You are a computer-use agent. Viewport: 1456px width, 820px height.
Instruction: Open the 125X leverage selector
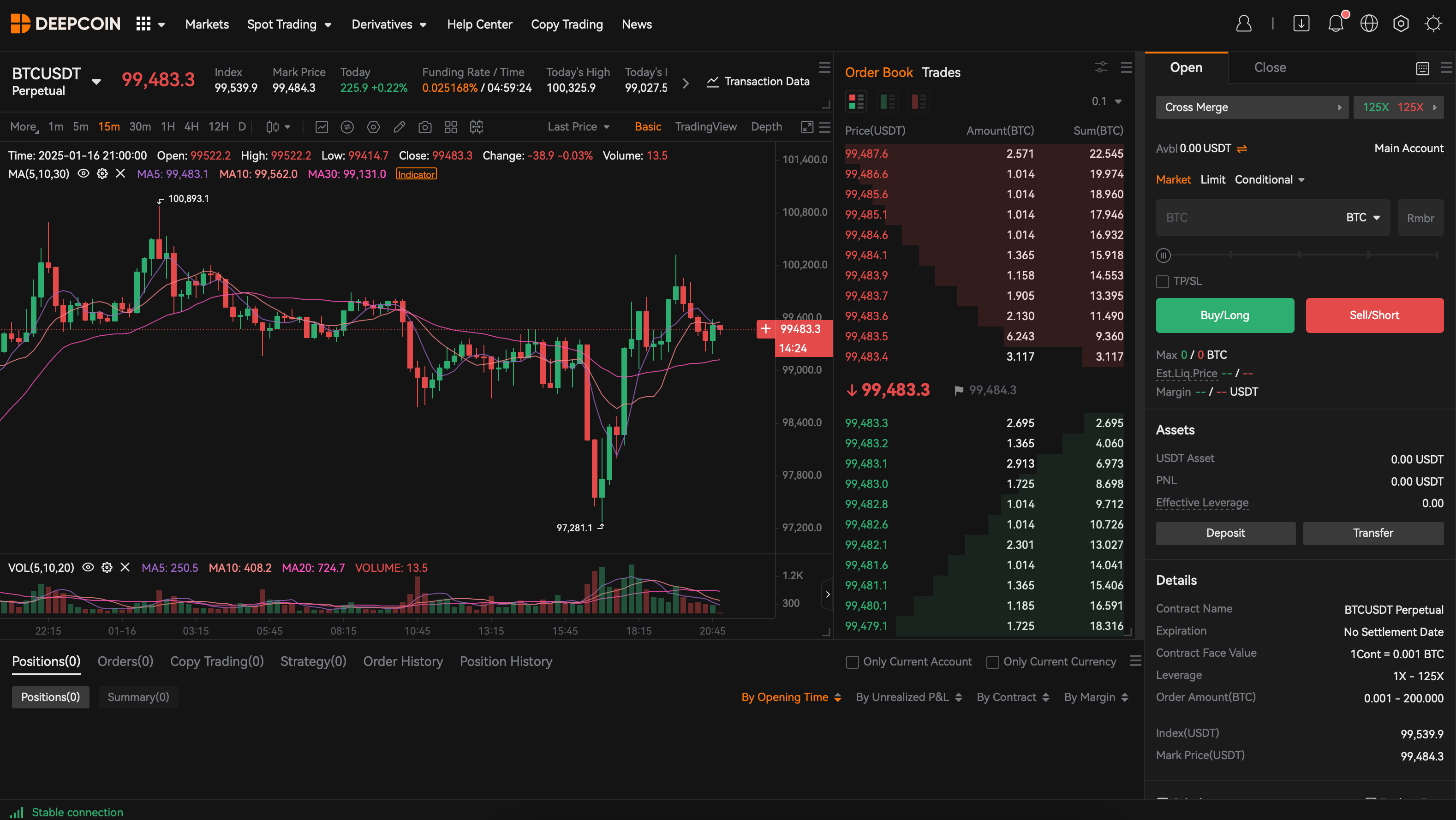[x=1398, y=107]
